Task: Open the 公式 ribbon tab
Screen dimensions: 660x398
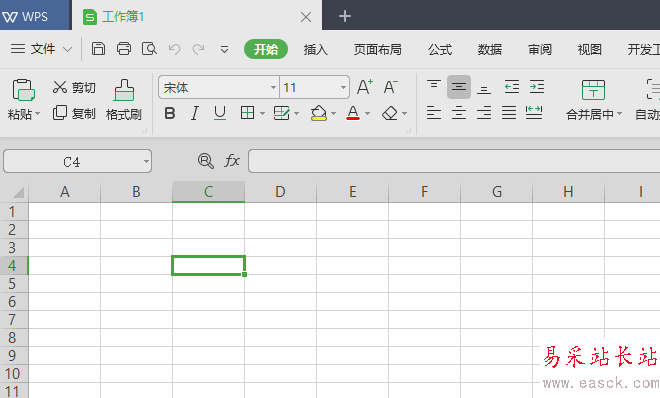Action: (x=440, y=50)
